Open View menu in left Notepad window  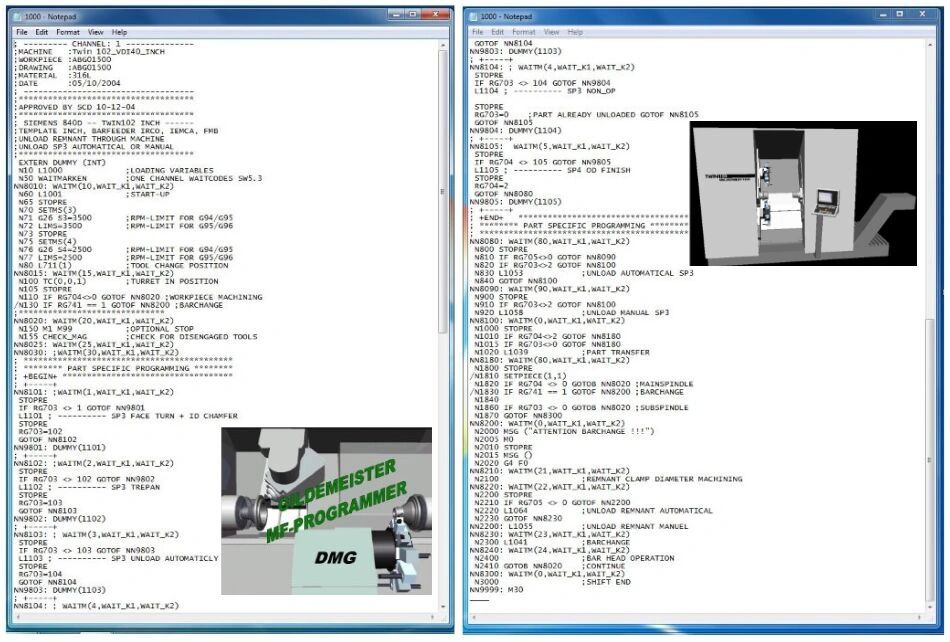click(x=96, y=32)
